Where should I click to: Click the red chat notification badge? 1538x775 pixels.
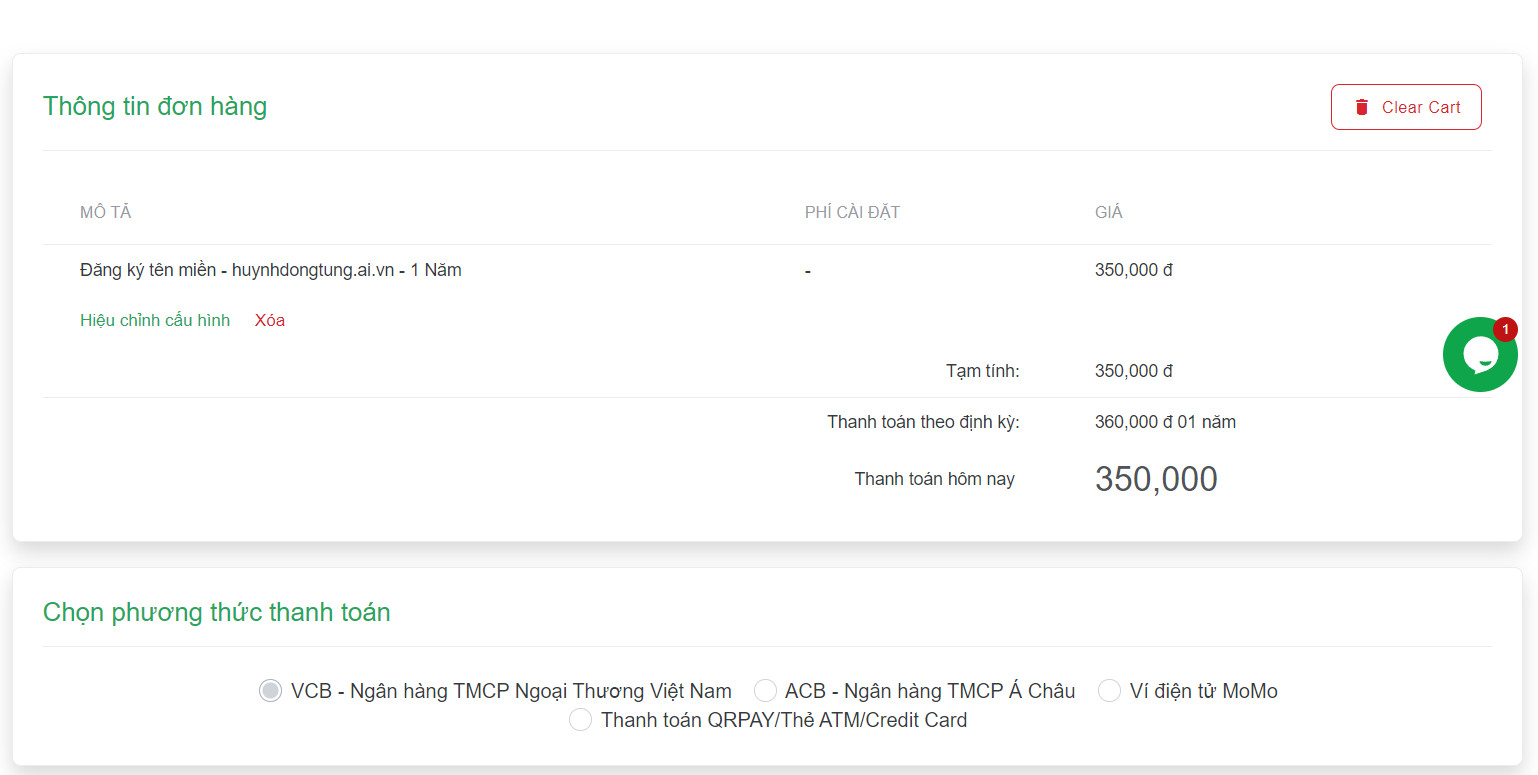pos(1505,329)
